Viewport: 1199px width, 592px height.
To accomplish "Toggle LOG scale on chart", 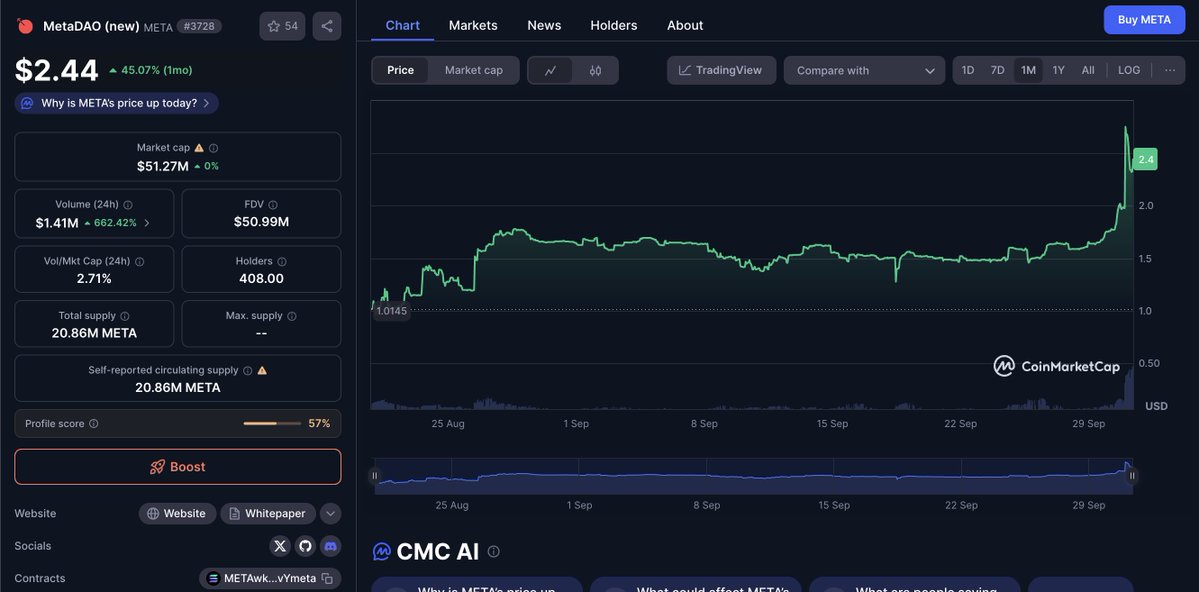I will click(1129, 70).
